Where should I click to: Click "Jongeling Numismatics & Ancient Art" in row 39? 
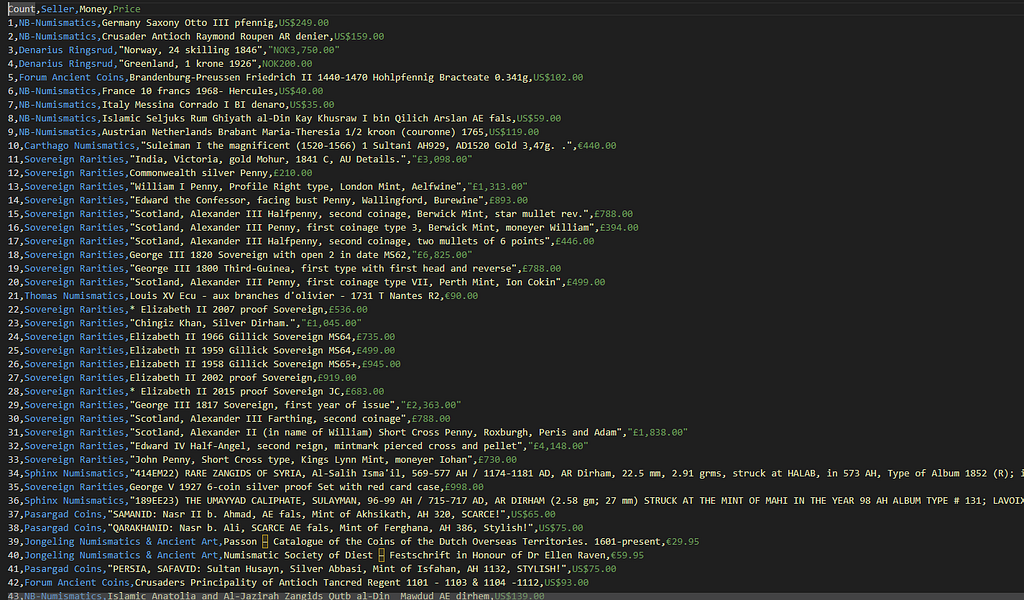(121, 544)
